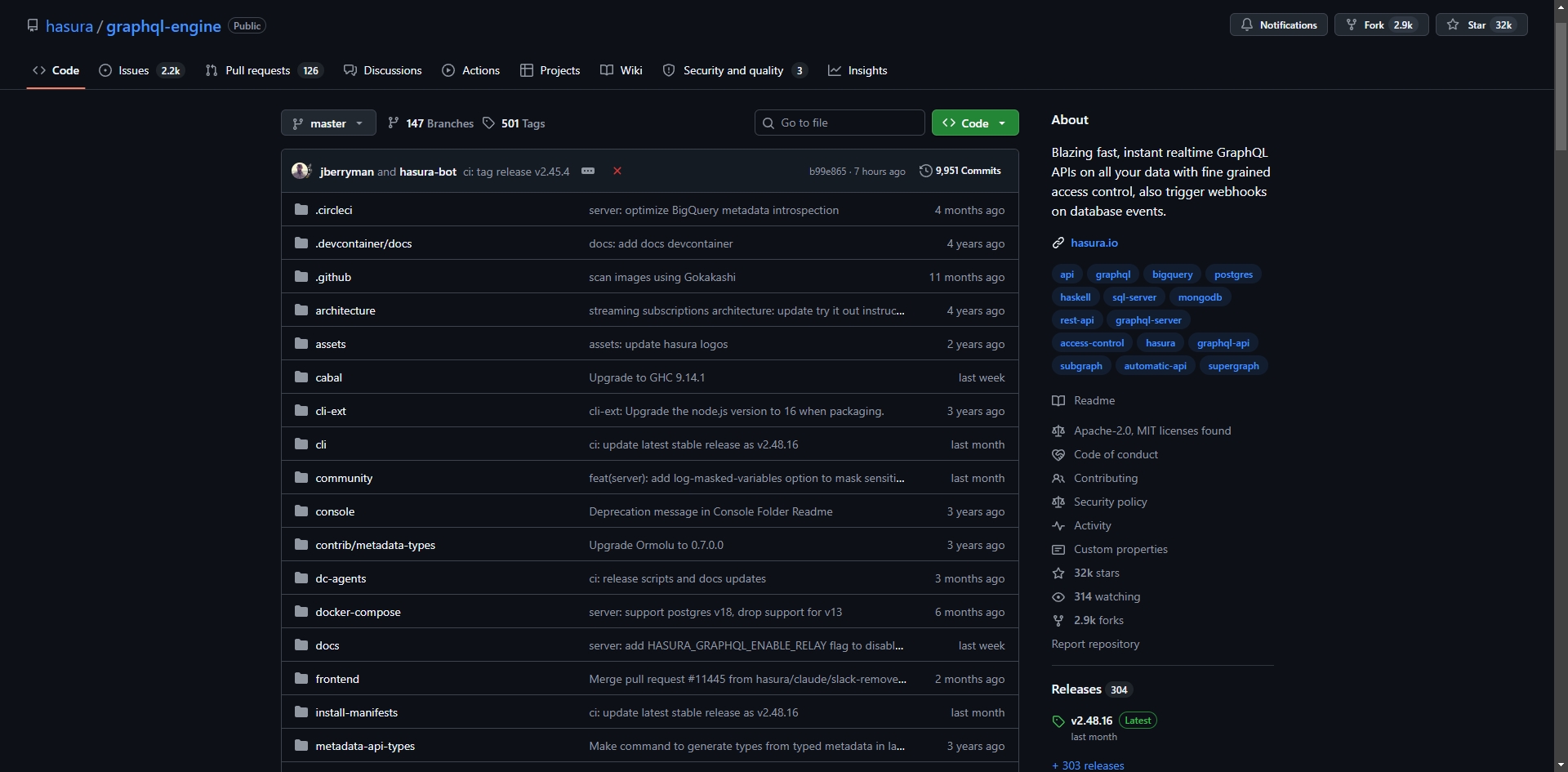Open the docs folder
The width and height of the screenshot is (1568, 772).
[327, 645]
